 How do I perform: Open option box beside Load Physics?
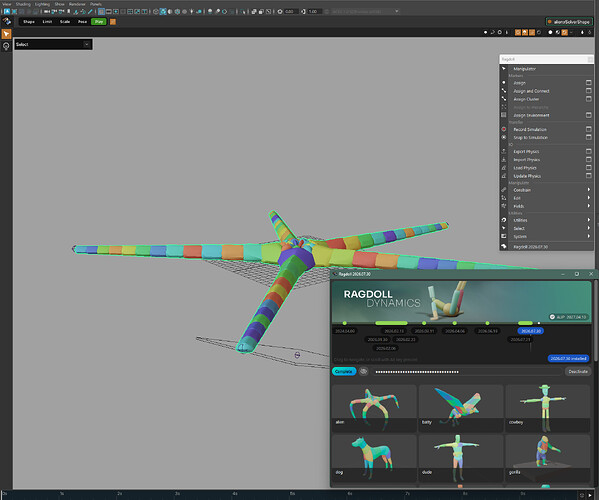click(589, 168)
